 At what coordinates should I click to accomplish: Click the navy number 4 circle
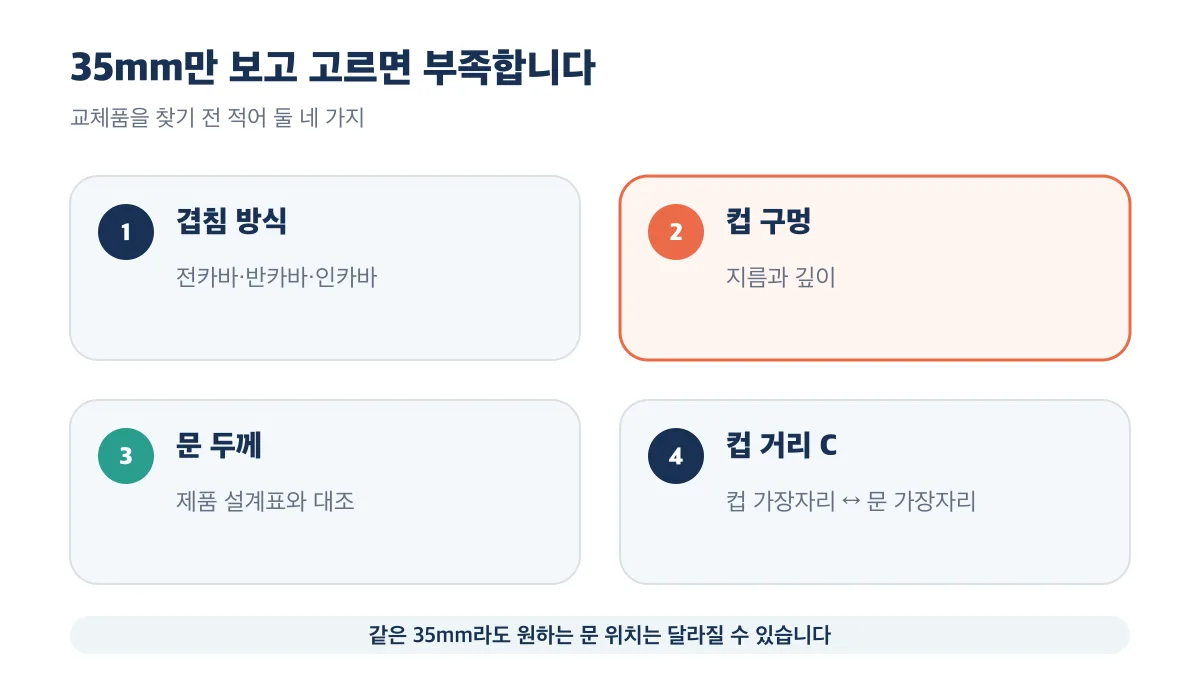point(676,456)
